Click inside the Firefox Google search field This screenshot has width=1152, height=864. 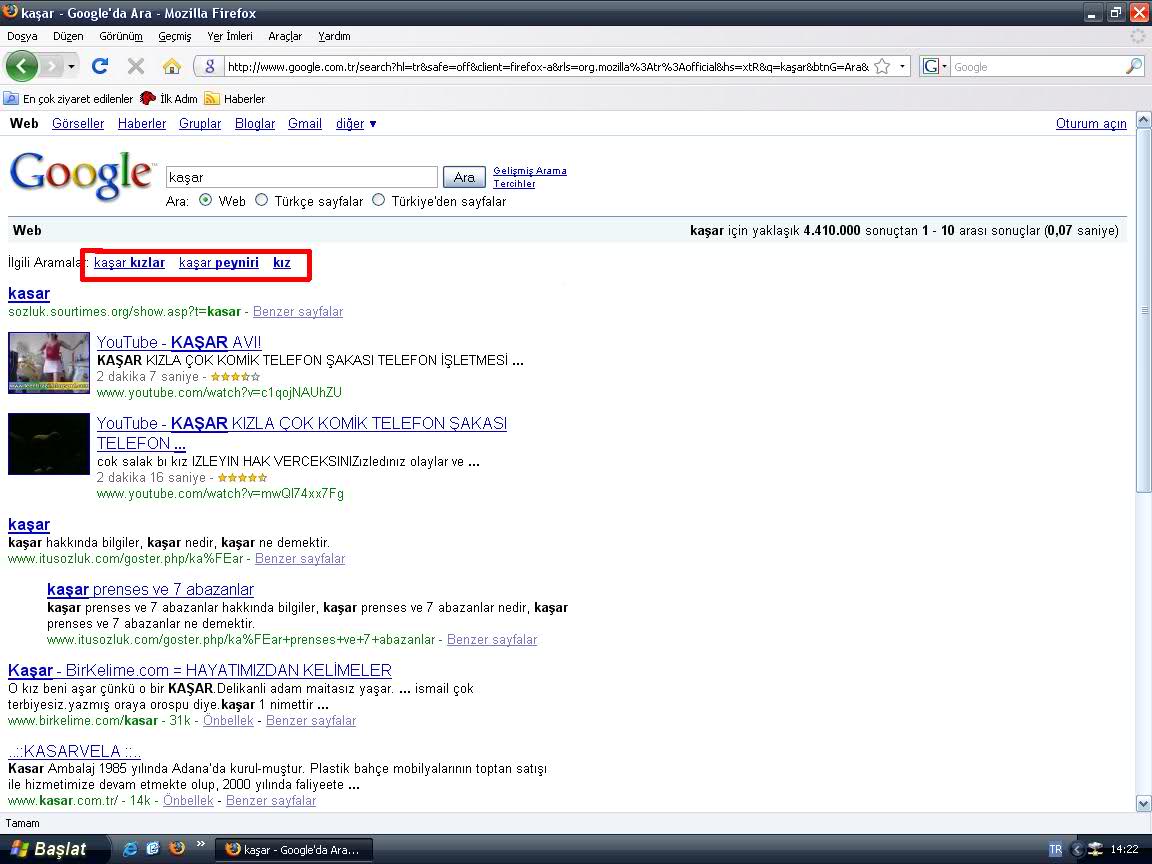(x=1037, y=67)
